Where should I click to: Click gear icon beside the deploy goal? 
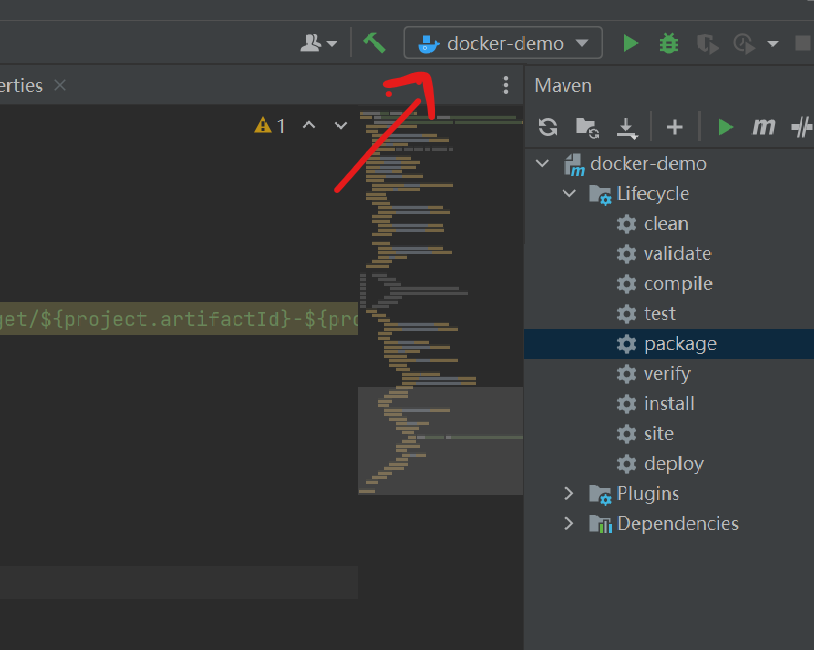pos(626,464)
